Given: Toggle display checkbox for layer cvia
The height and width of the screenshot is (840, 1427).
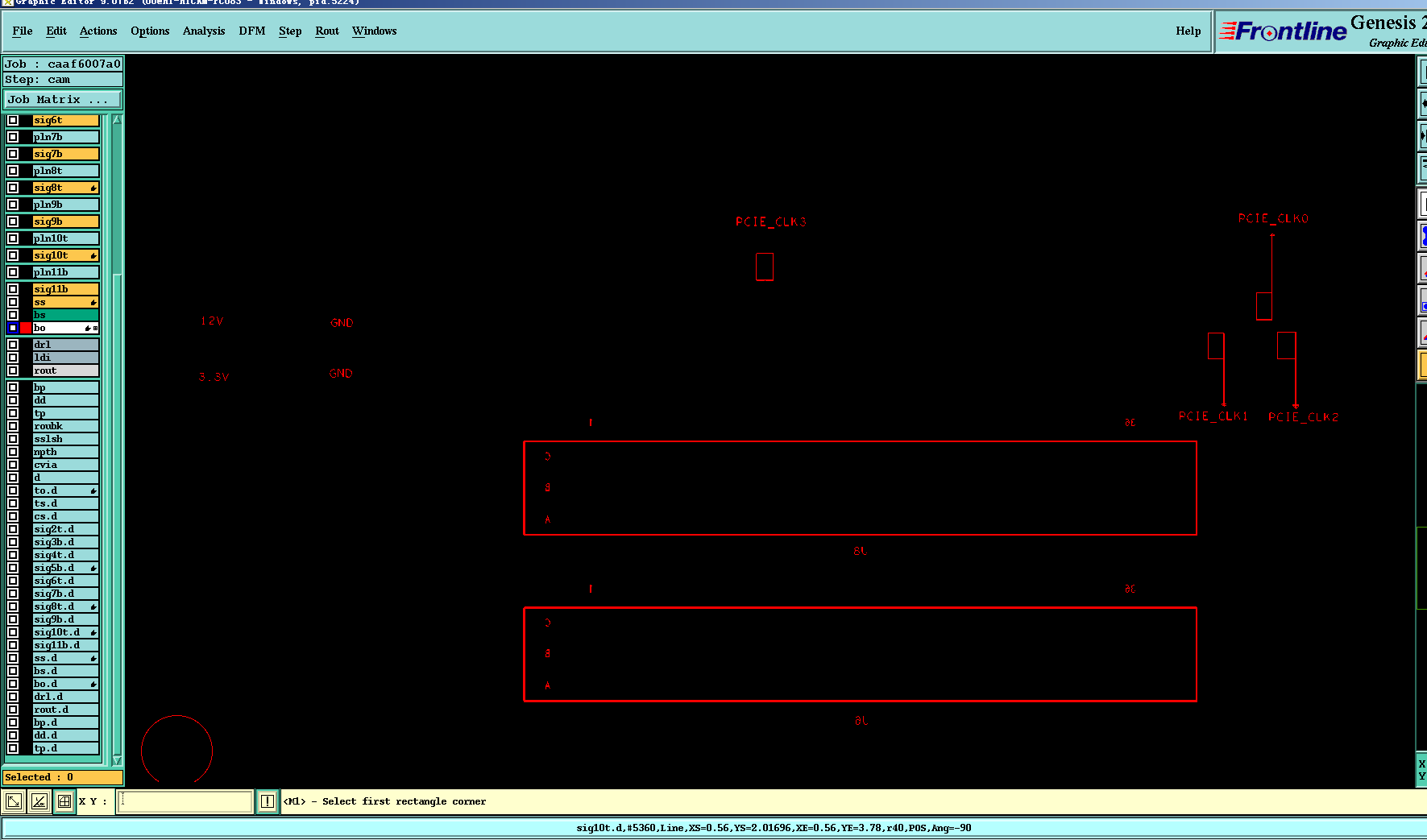Looking at the screenshot, I should (13, 466).
